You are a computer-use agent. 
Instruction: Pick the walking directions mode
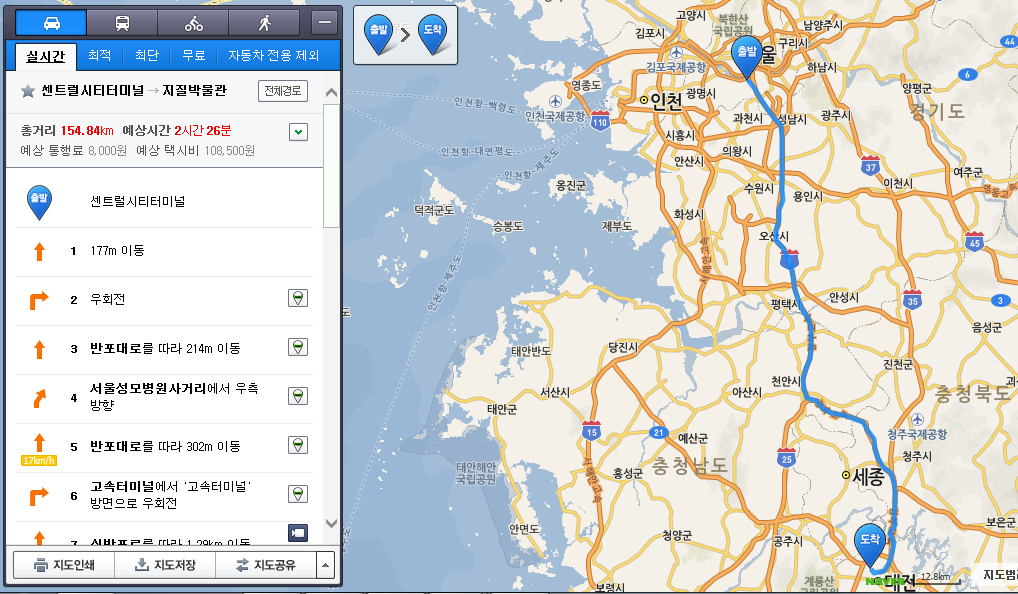pyautogui.click(x=264, y=23)
